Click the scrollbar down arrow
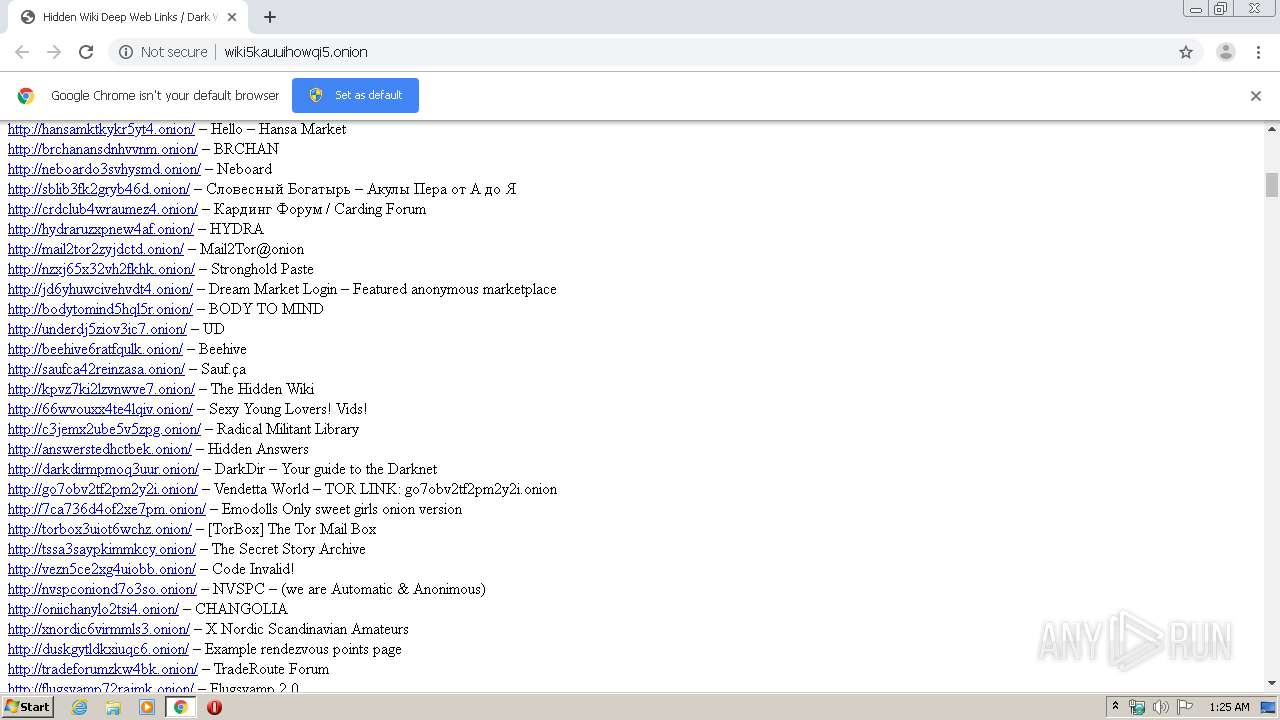The image size is (1280, 720). click(x=1272, y=684)
